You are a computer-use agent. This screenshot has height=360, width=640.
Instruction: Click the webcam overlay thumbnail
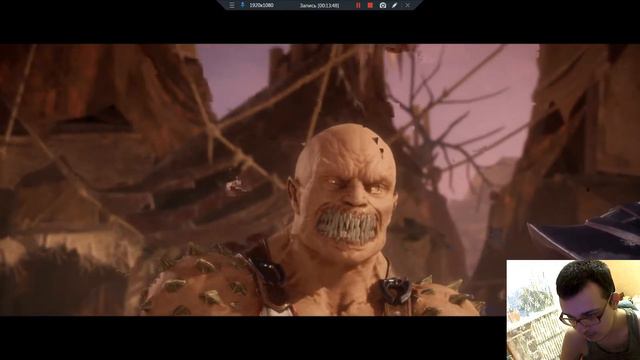click(573, 310)
